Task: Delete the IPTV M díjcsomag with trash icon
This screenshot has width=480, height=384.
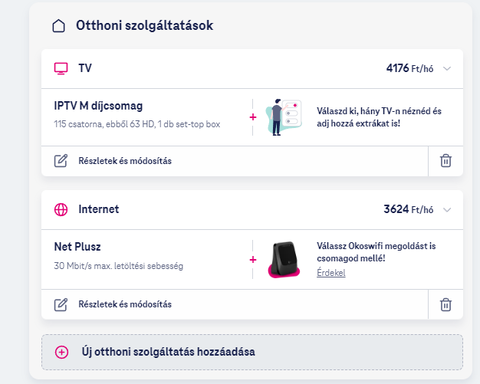Action: point(446,161)
